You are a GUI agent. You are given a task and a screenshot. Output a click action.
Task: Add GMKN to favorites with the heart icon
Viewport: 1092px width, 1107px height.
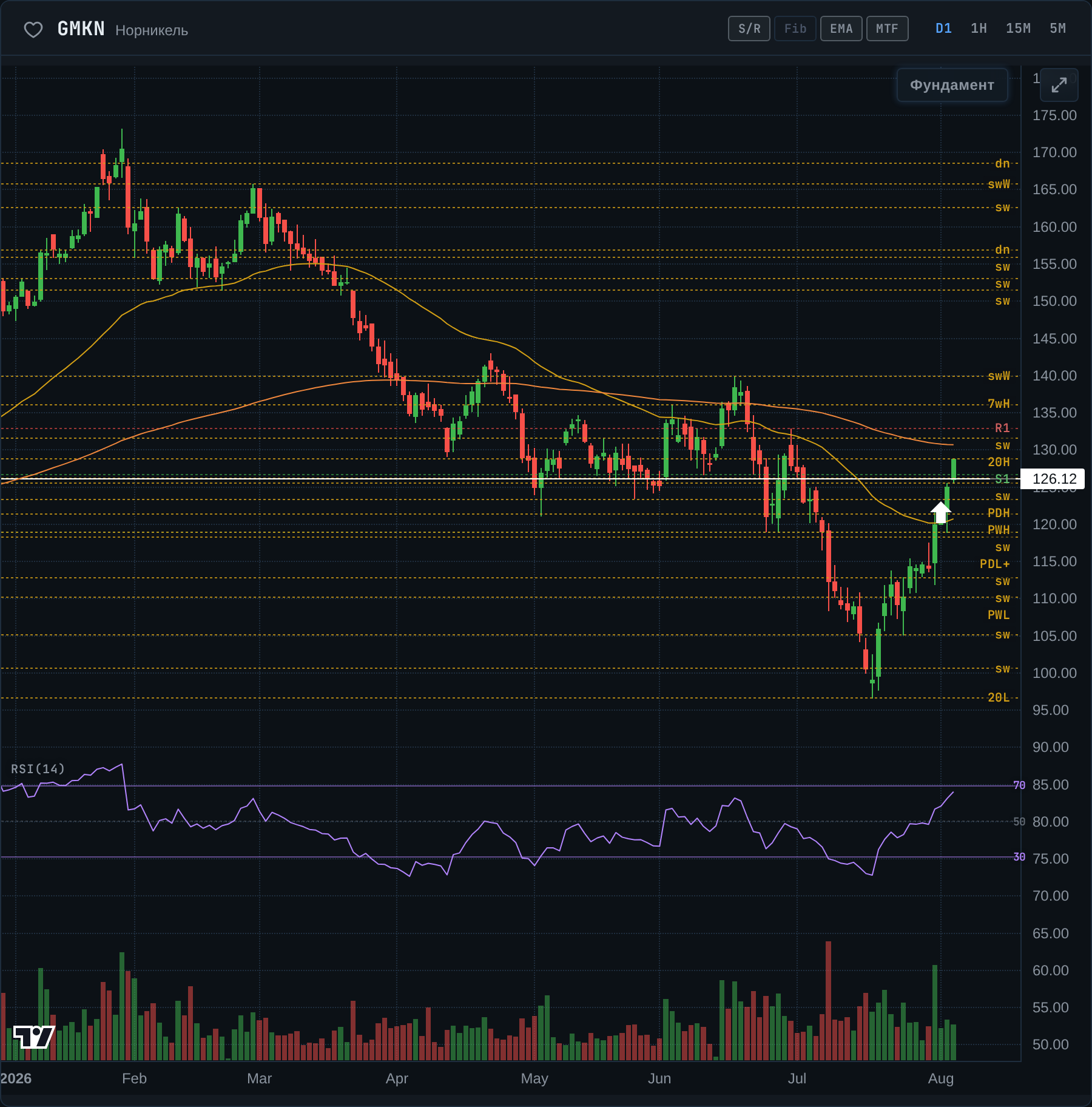point(33,29)
